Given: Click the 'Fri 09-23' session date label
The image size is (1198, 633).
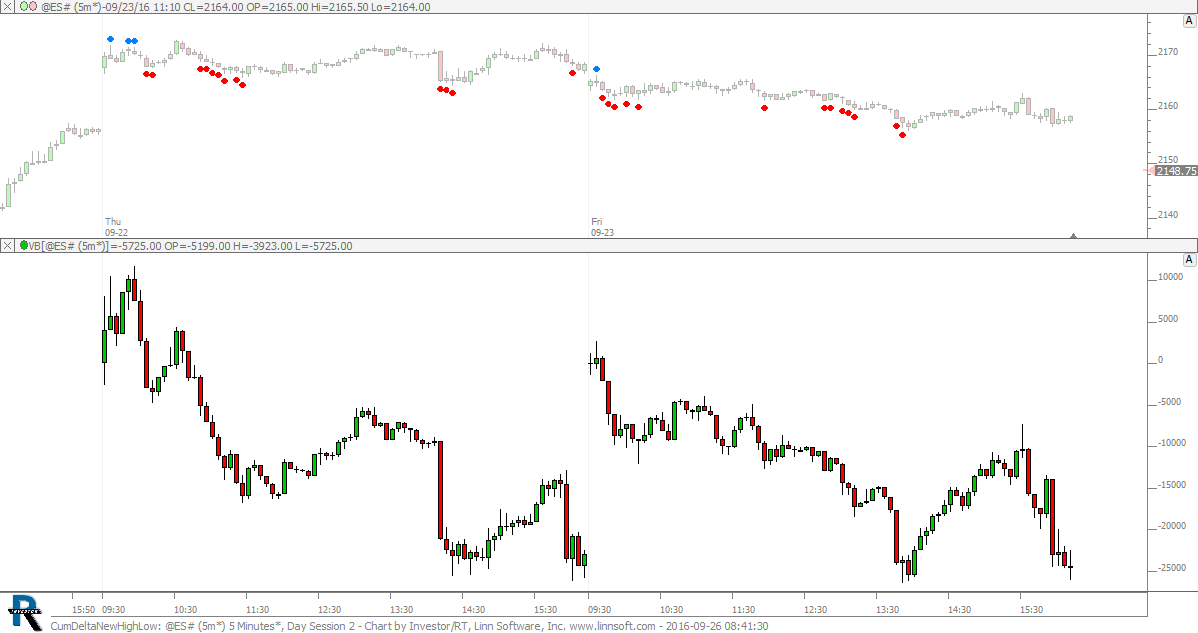Looking at the screenshot, I should [x=602, y=227].
